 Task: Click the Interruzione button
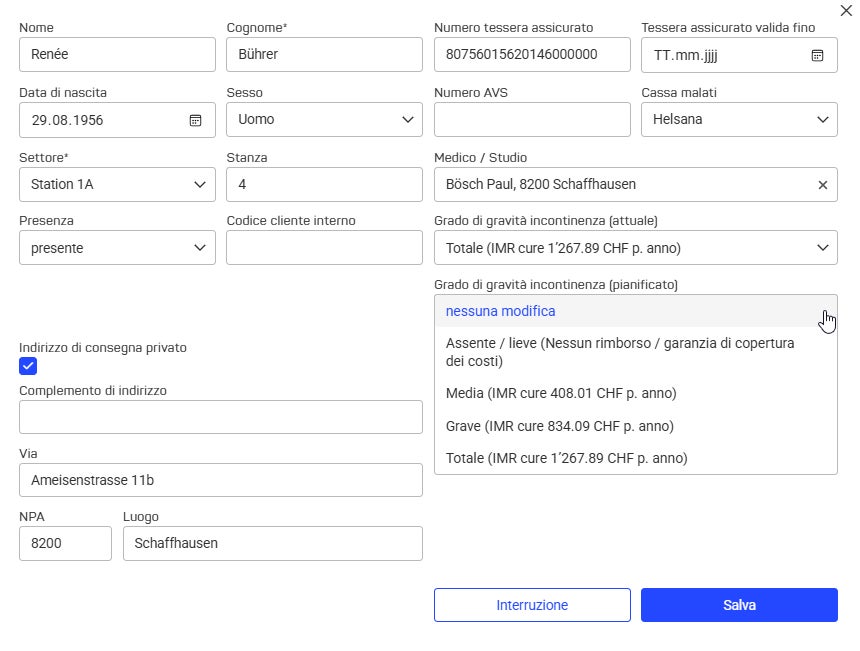point(532,605)
